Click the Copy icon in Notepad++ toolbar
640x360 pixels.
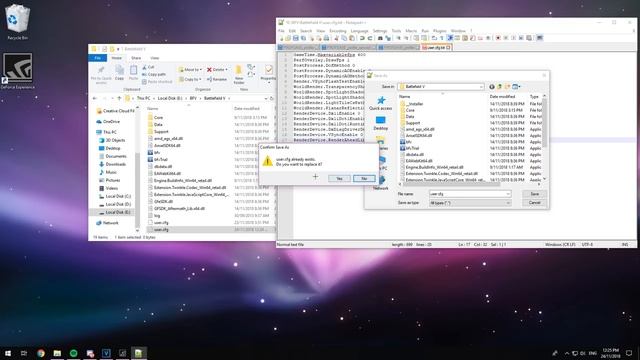344,38
